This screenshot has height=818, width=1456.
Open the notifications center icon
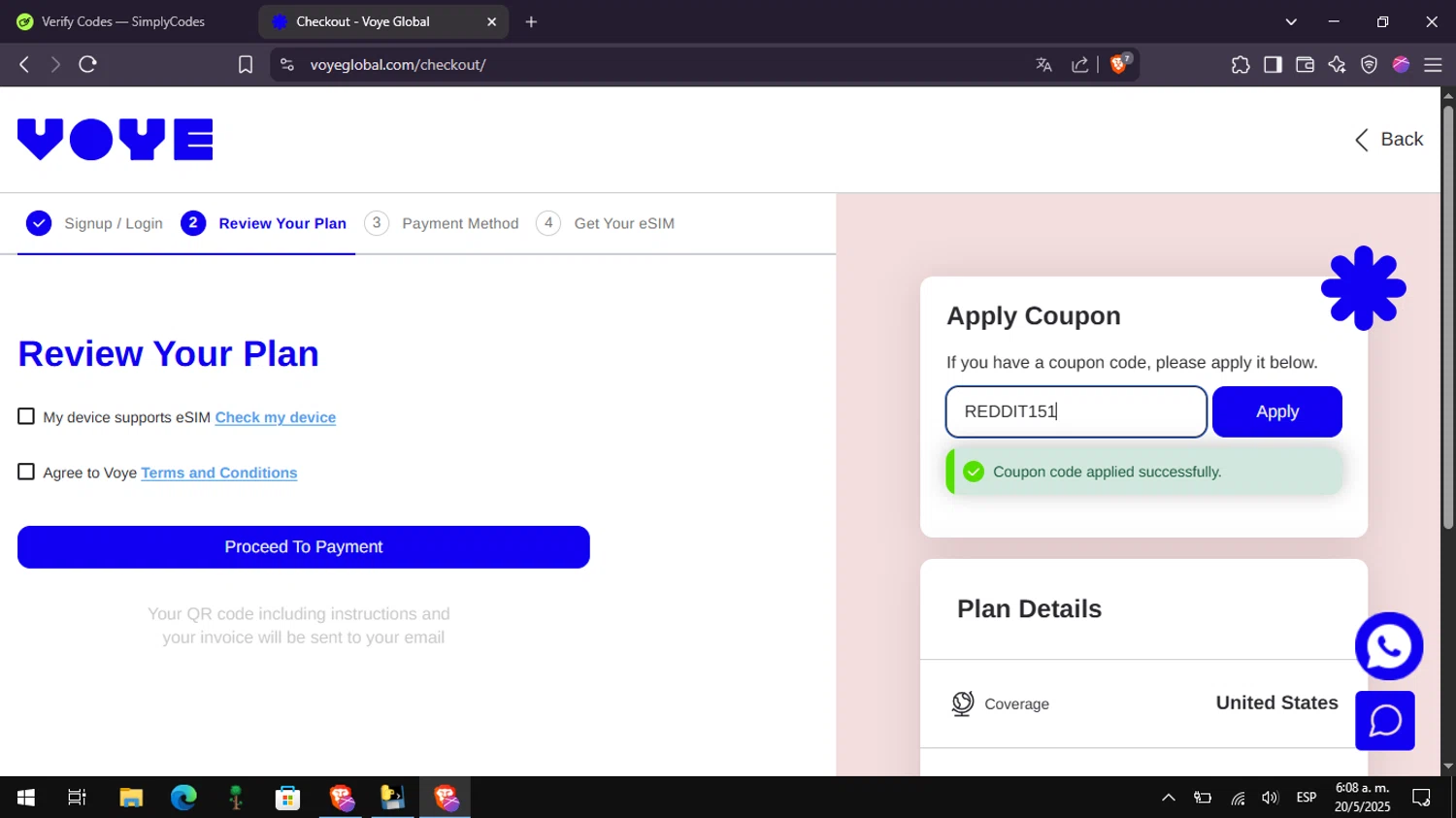pos(1421,798)
